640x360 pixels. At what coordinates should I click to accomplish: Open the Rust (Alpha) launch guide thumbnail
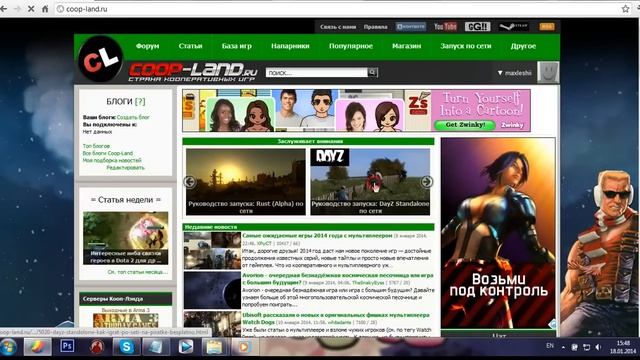click(246, 182)
